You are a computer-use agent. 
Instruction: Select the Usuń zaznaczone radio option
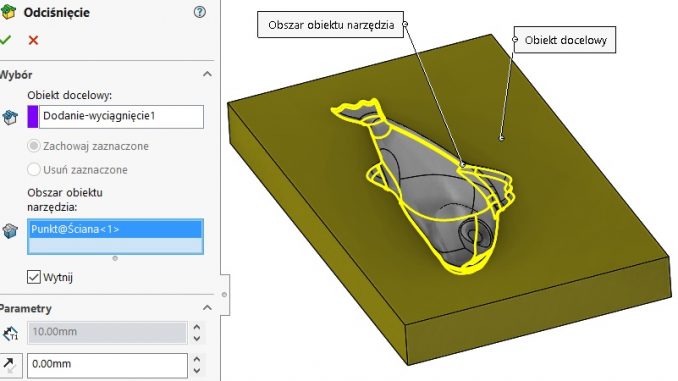coord(34,169)
